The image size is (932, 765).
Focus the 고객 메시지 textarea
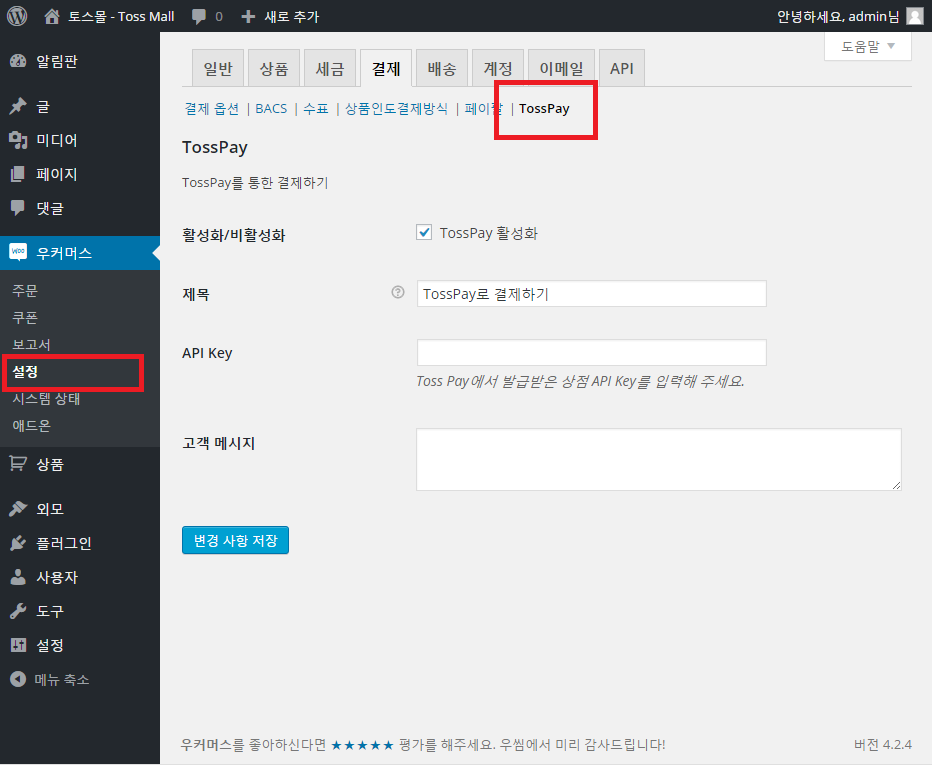[659, 459]
